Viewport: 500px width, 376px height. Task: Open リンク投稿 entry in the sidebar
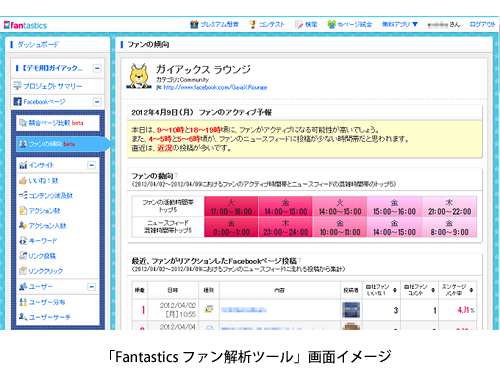pos(37,256)
